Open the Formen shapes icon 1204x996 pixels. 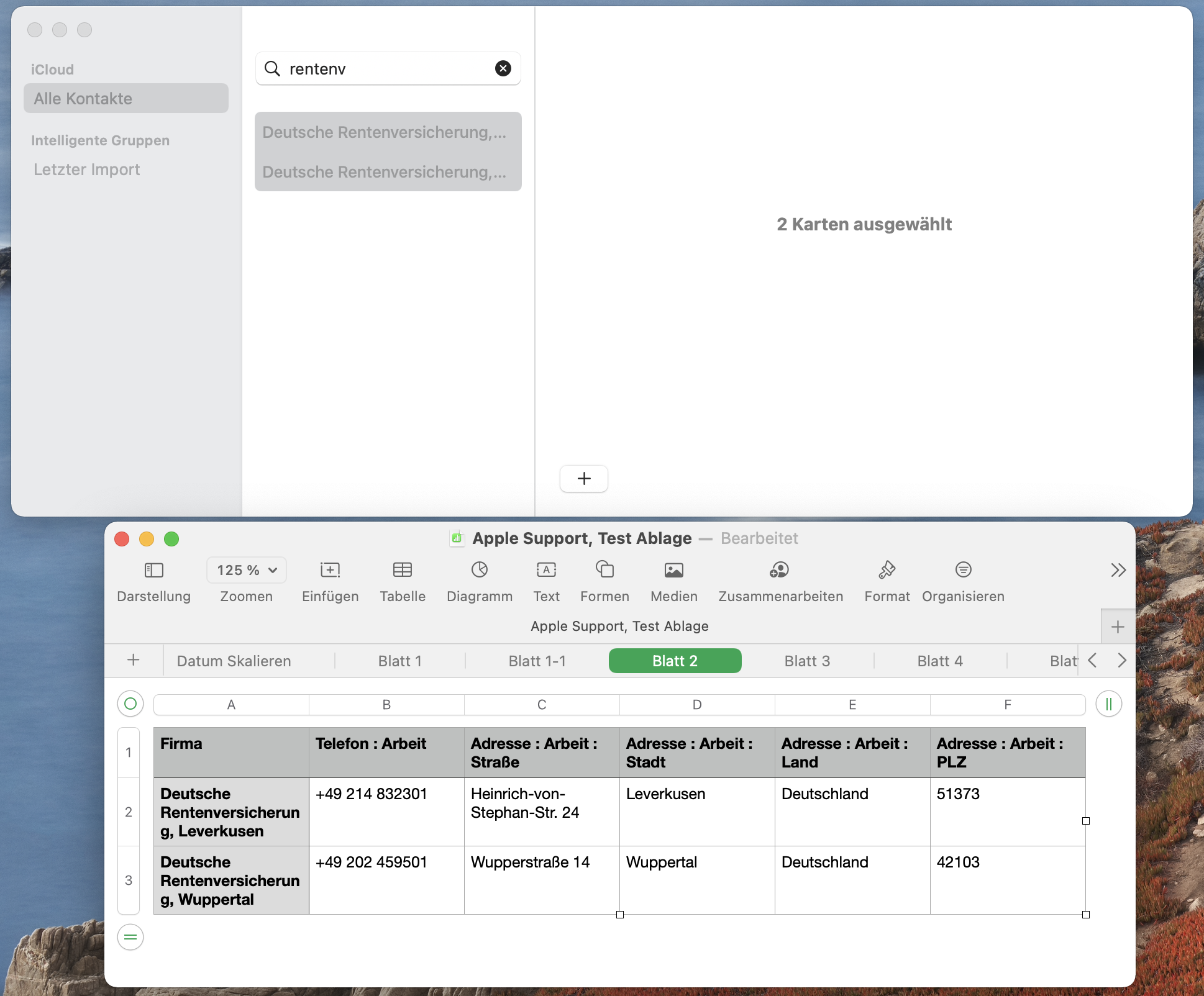coord(604,570)
